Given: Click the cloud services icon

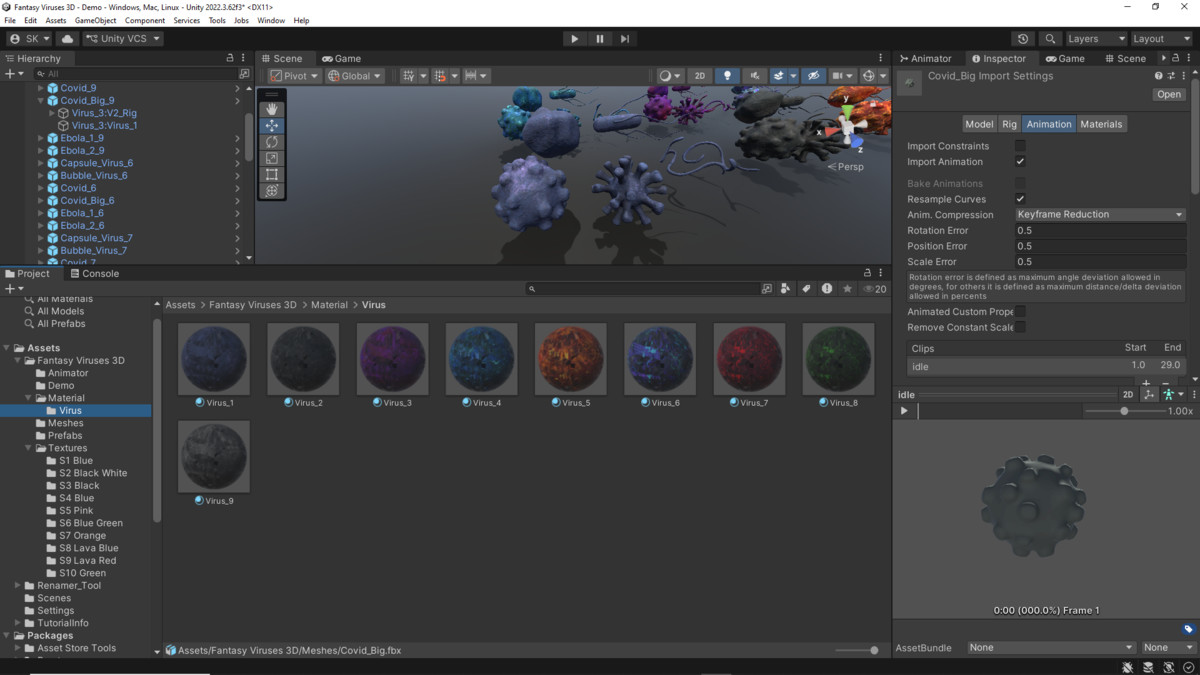Looking at the screenshot, I should (x=68, y=39).
